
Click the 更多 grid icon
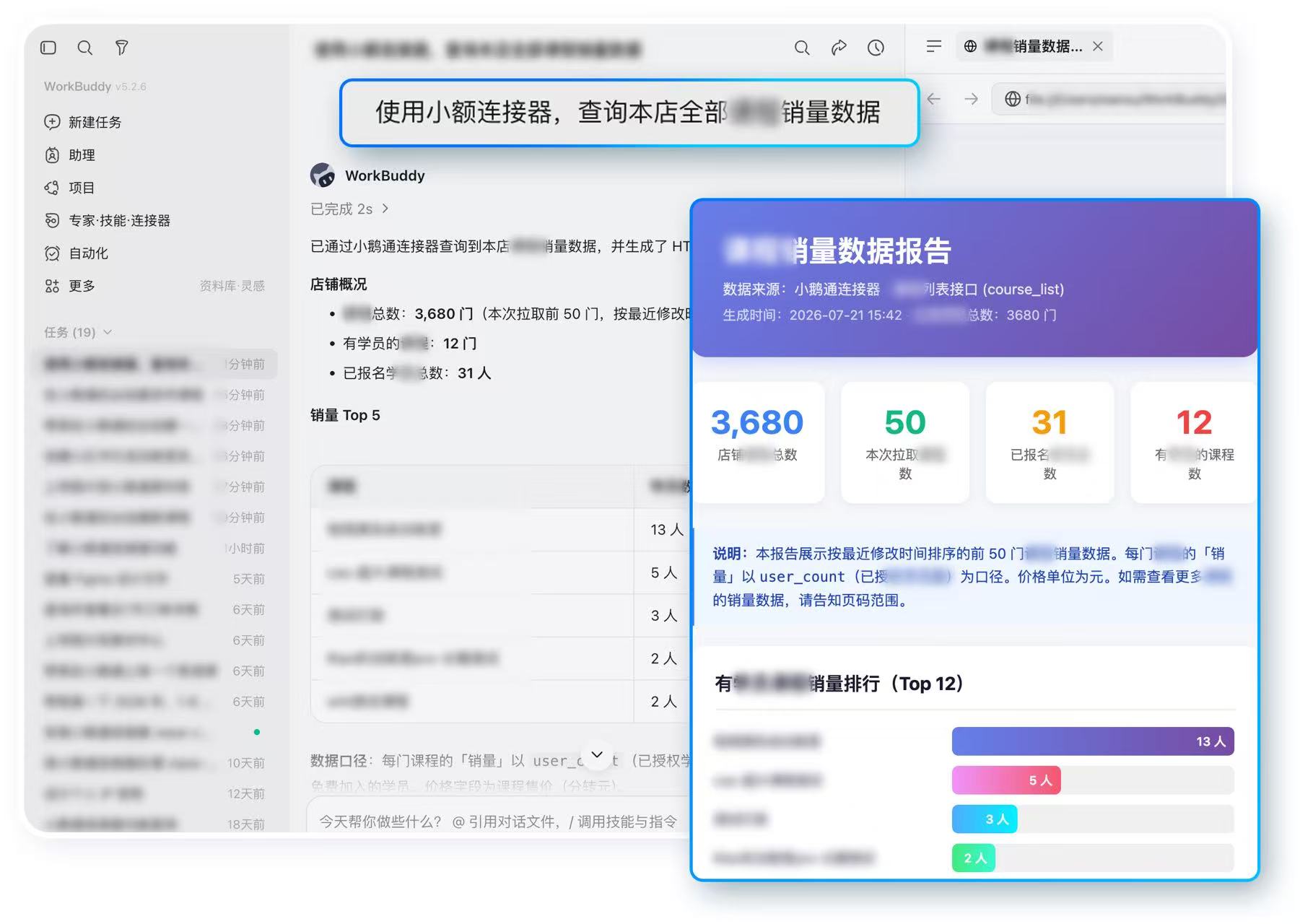(x=52, y=286)
